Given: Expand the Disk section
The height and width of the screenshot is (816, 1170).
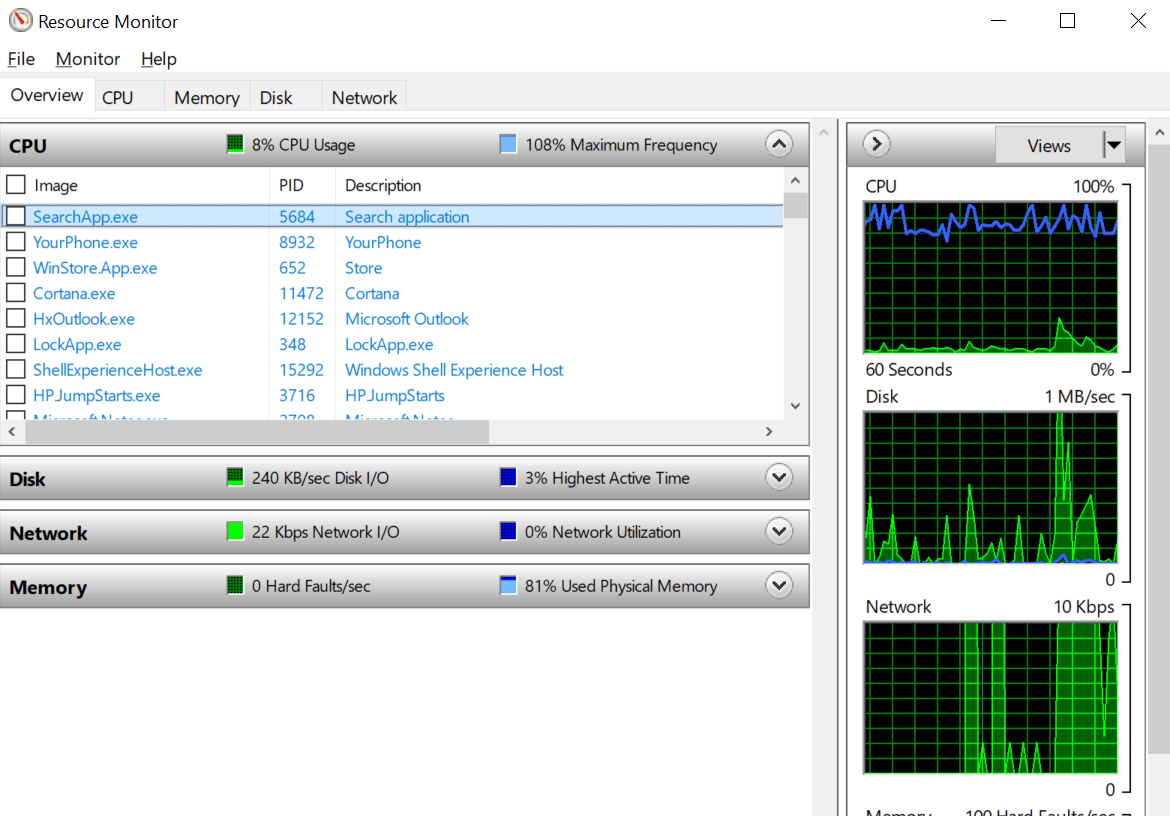Looking at the screenshot, I should [x=779, y=477].
